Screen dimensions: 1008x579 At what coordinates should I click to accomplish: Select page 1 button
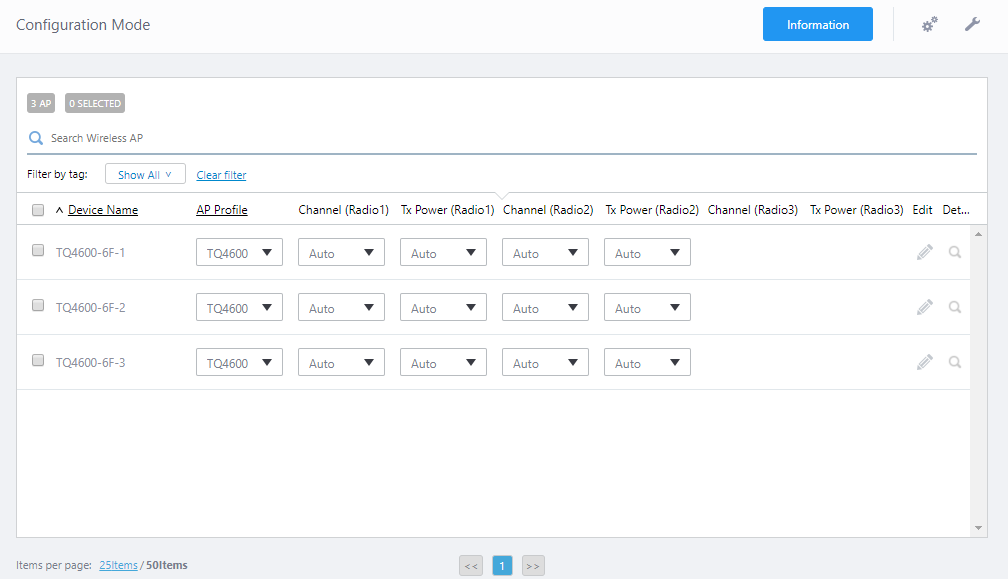(x=502, y=566)
